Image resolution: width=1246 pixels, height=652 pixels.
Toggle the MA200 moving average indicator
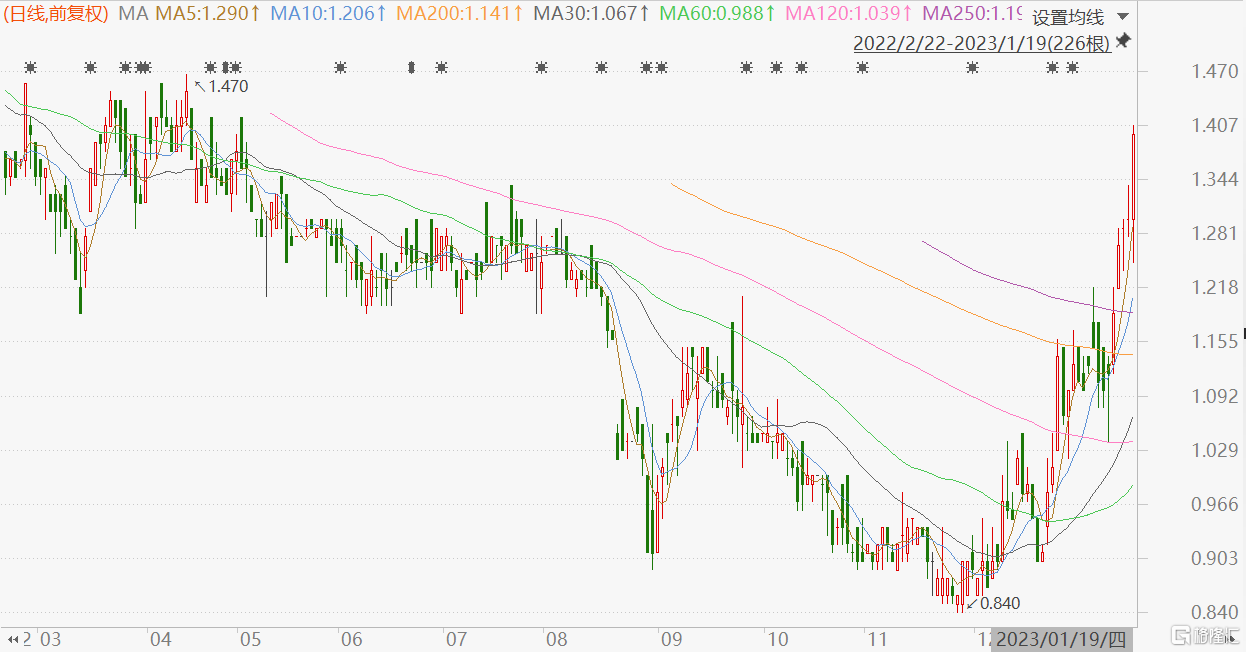coord(460,14)
